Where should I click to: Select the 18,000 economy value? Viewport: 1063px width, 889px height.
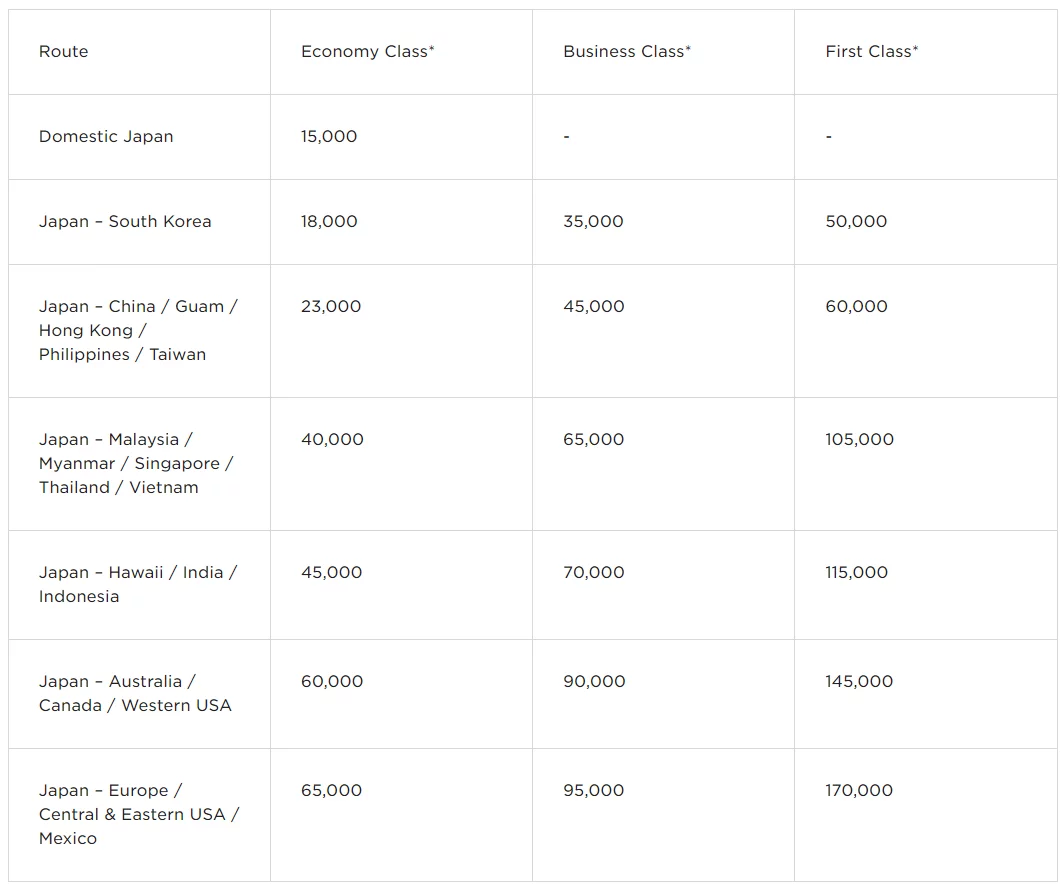coord(329,222)
